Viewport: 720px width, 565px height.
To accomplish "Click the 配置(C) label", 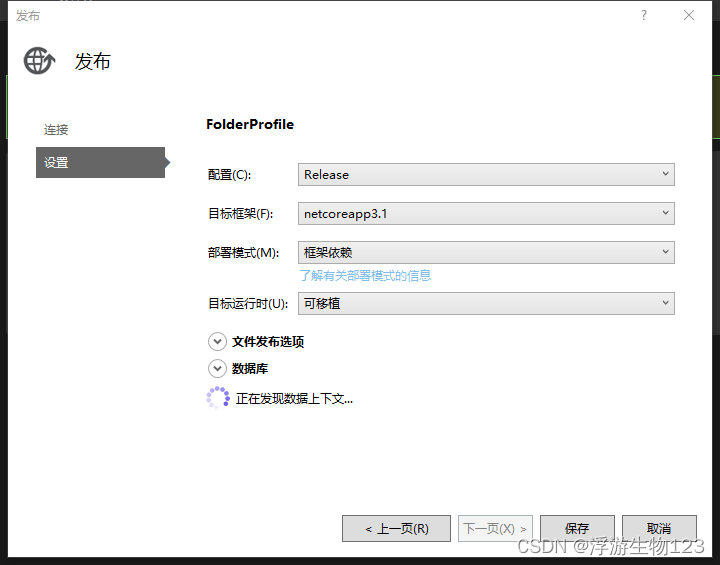I will pyautogui.click(x=230, y=175).
